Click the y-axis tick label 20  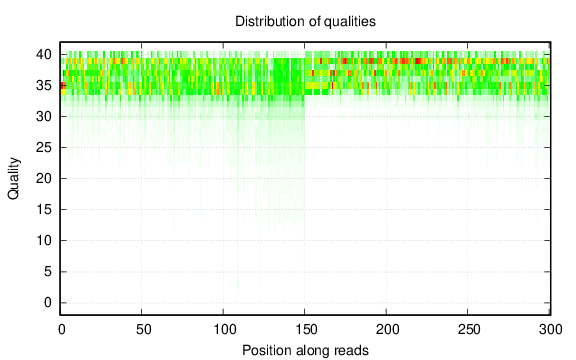click(43, 179)
